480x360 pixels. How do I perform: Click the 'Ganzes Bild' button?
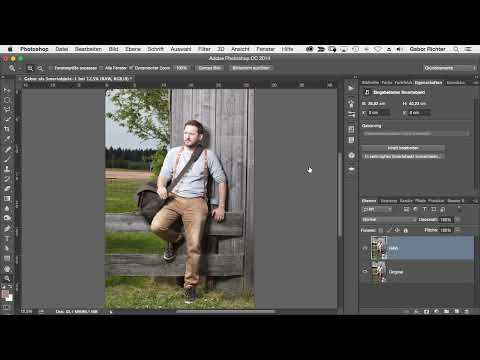point(210,68)
